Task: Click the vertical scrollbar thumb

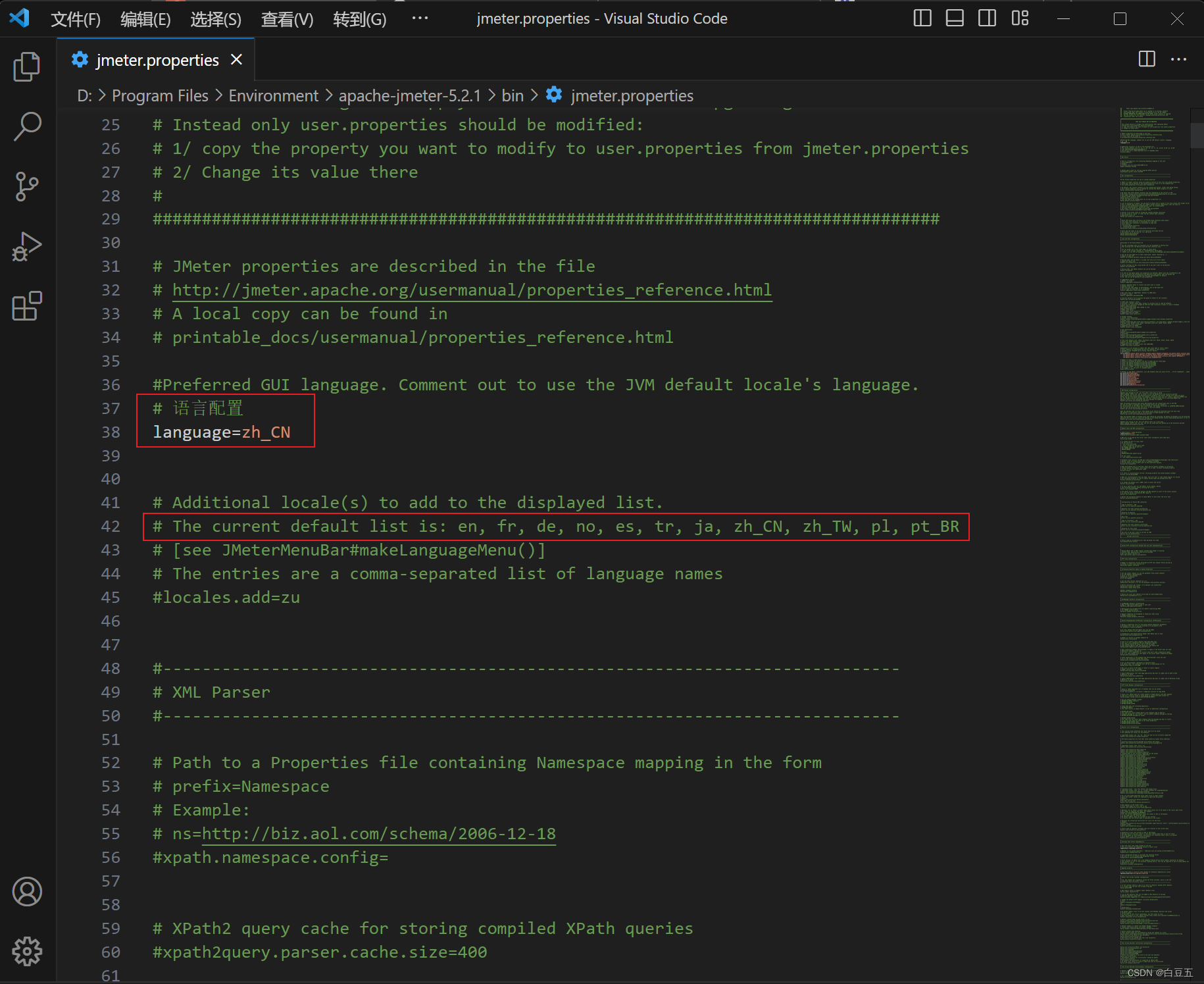Action: (x=1197, y=136)
